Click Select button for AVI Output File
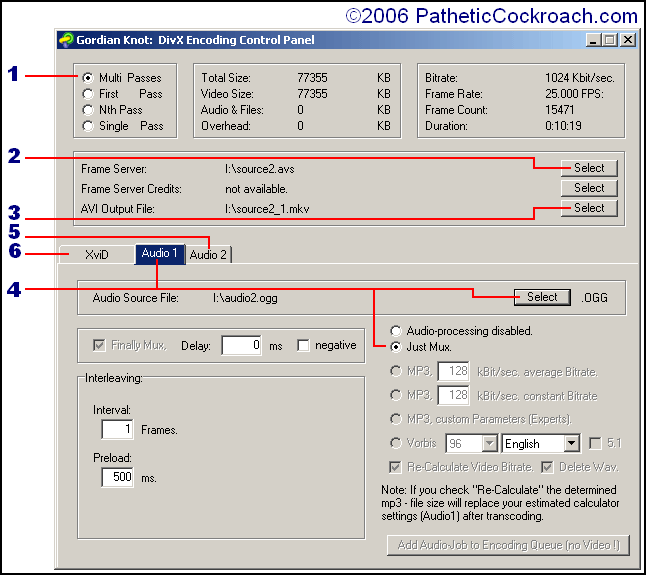Image resolution: width=646 pixels, height=575 pixels. [589, 208]
